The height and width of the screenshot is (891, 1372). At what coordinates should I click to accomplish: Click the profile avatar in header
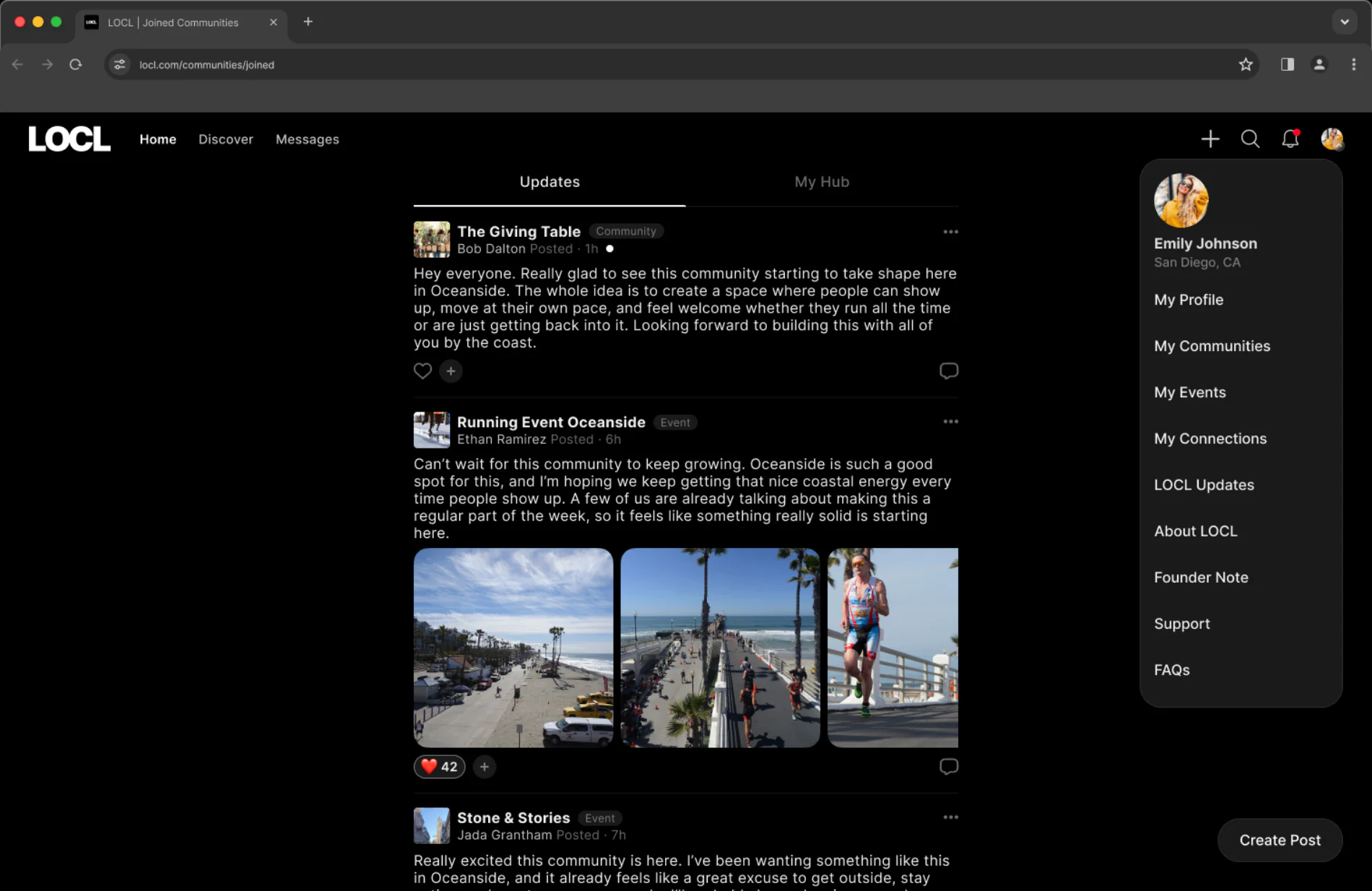point(1332,139)
